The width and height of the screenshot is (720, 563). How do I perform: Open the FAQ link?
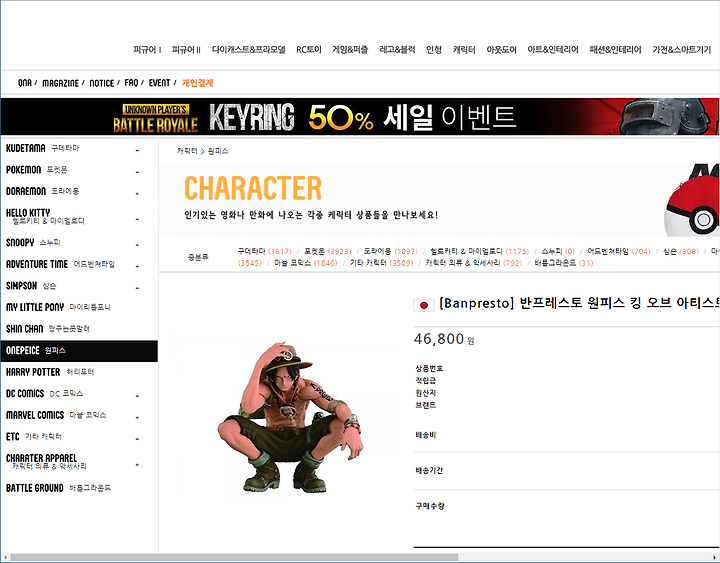click(131, 83)
